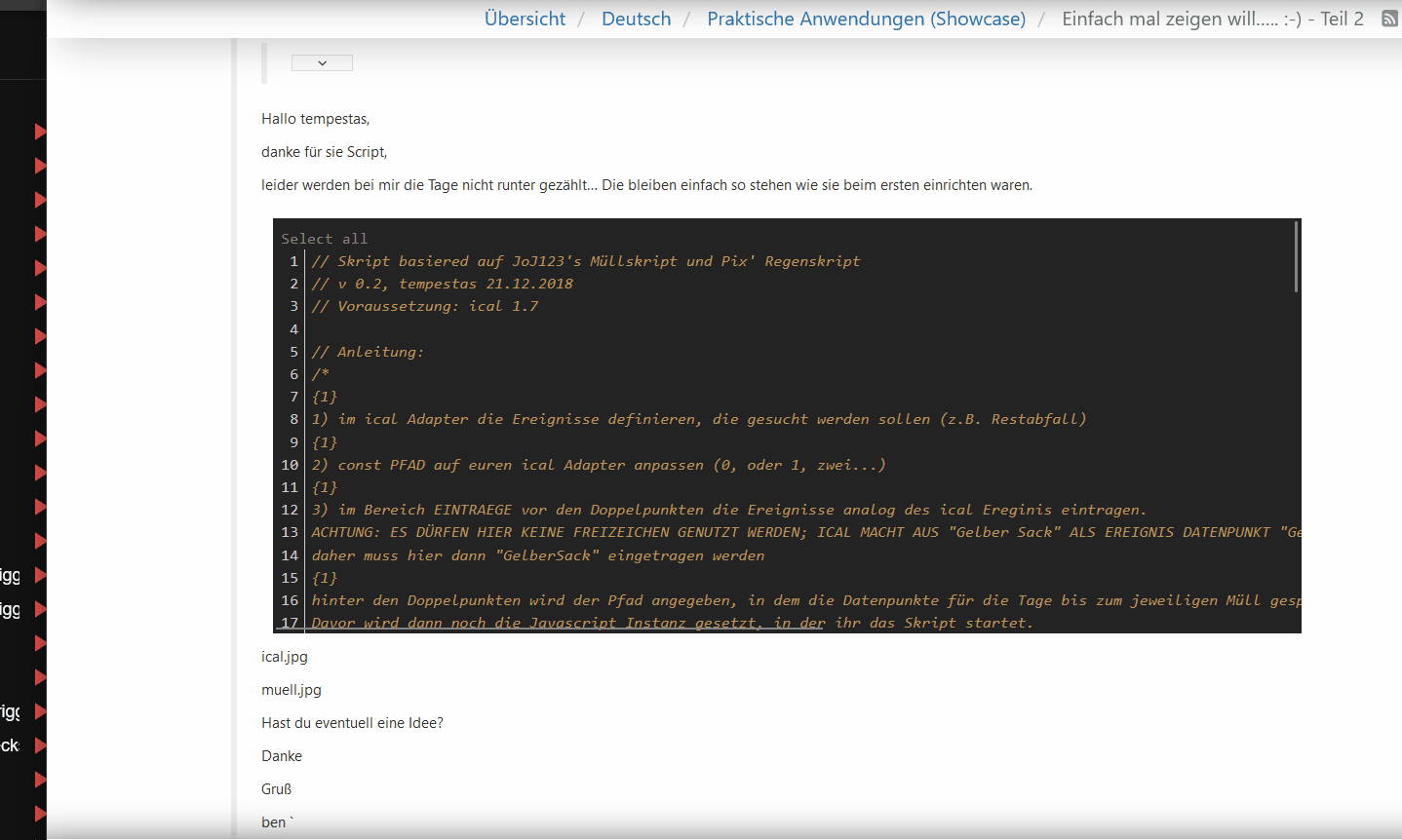Click line number 10 in code gutter
This screenshot has height=840, width=1402.
click(291, 465)
